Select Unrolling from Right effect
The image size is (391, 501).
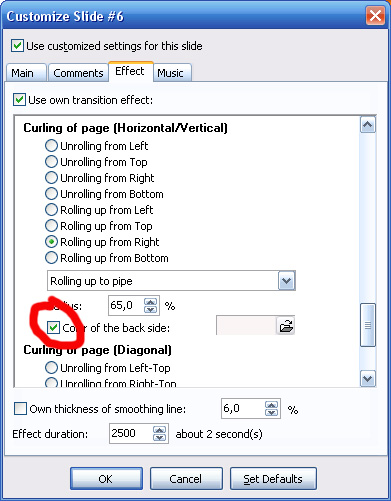(x=51, y=177)
